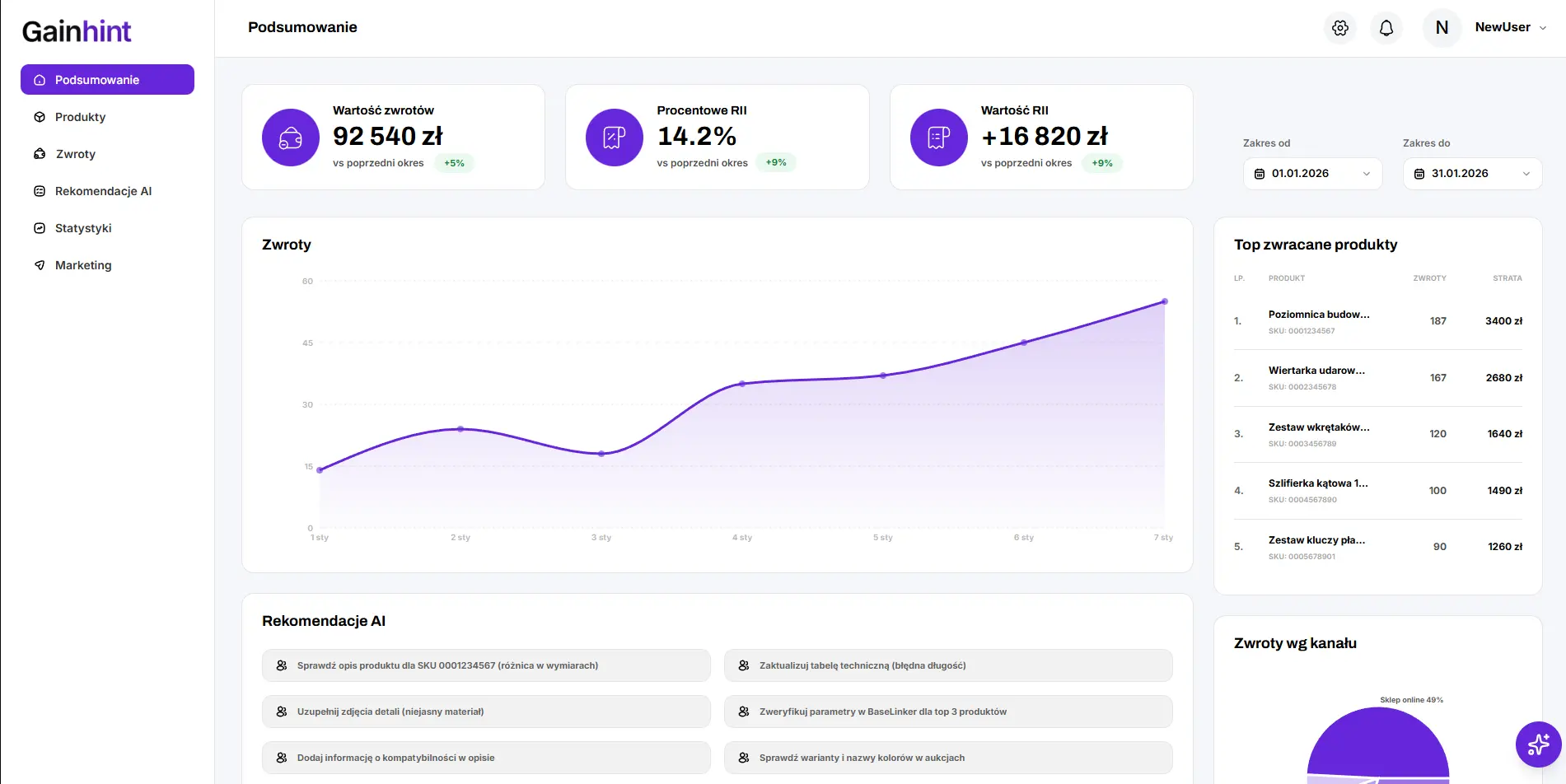Click the 7 sty data point on chart
1566x784 pixels.
tap(1164, 301)
